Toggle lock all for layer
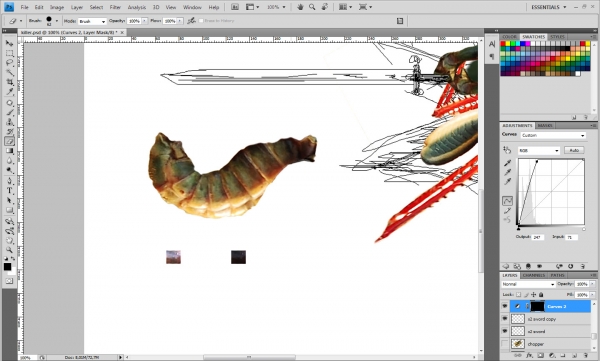600x361 pixels. coord(541,295)
